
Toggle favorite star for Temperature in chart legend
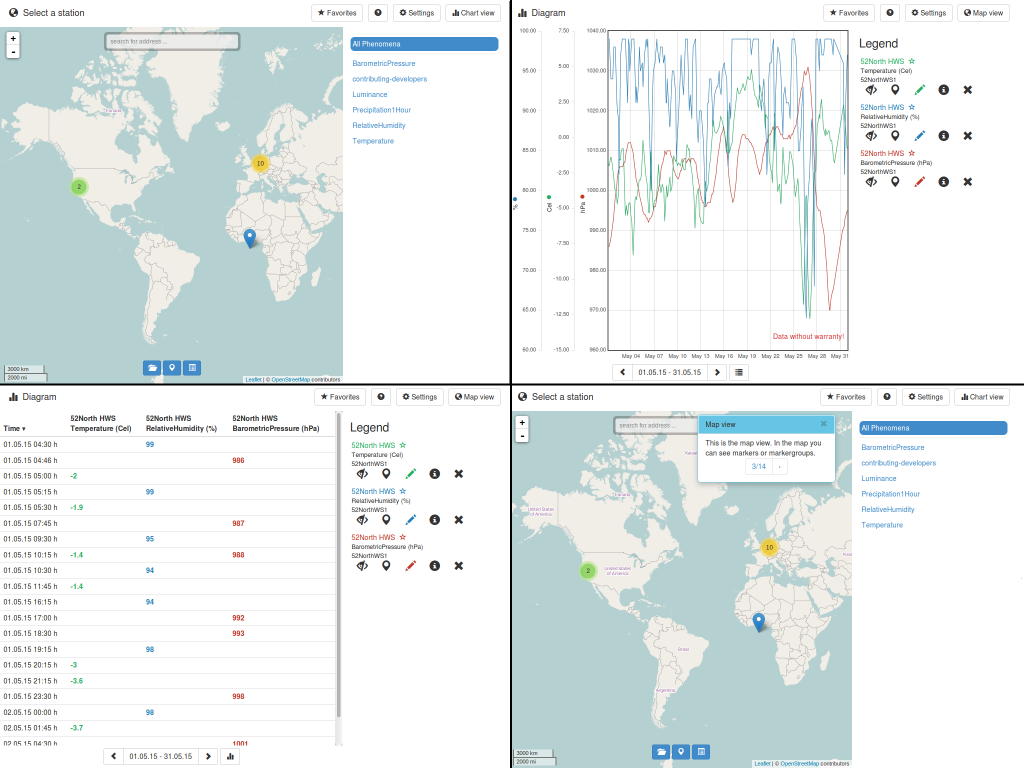click(x=912, y=61)
